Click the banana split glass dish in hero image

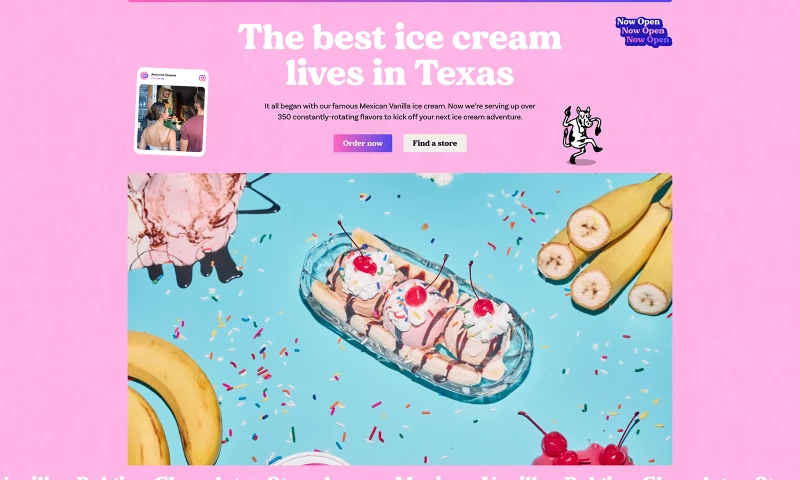click(416, 312)
